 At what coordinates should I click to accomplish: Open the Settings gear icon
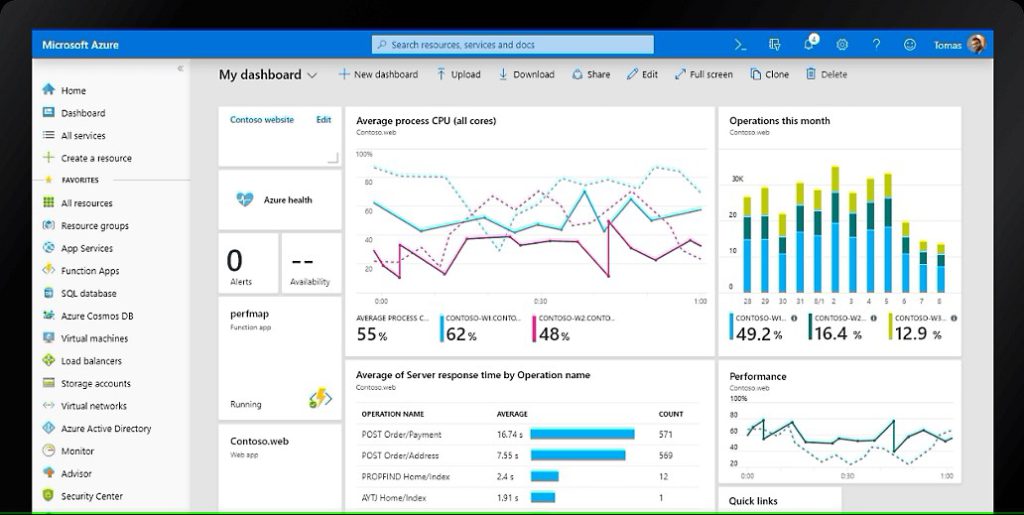(842, 44)
